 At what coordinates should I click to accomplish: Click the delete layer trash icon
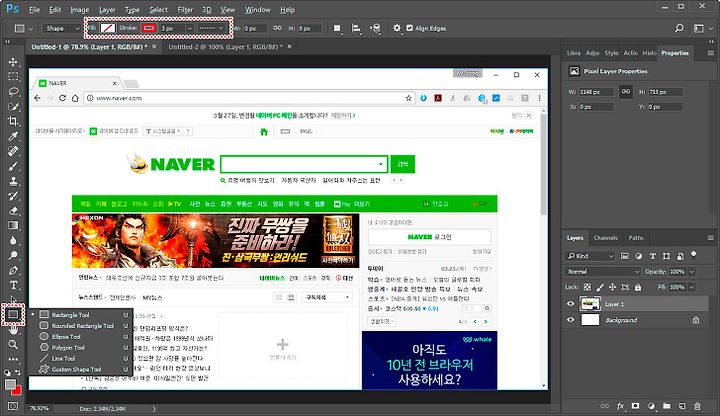coord(697,406)
